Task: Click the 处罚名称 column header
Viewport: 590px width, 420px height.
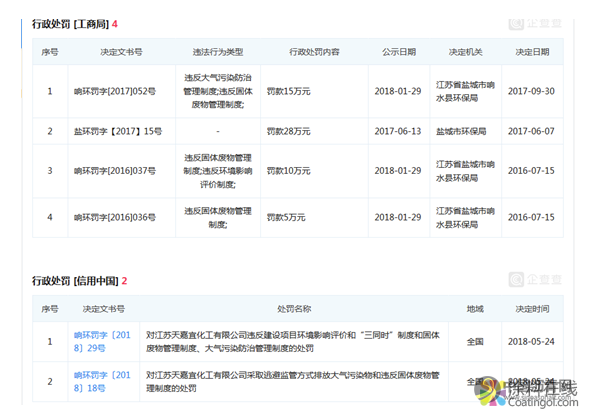Action: tap(294, 309)
